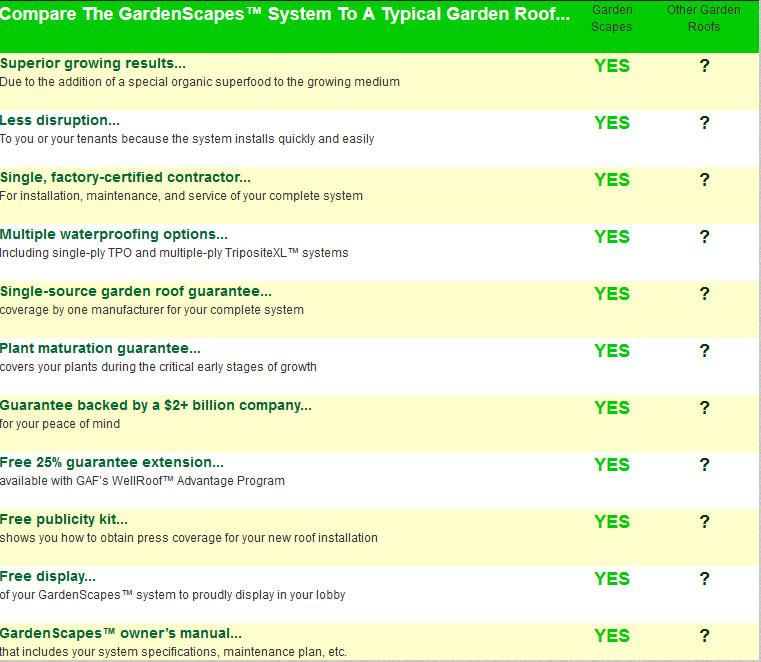Click 'shows you how to obtain press coverage' line

click(189, 538)
